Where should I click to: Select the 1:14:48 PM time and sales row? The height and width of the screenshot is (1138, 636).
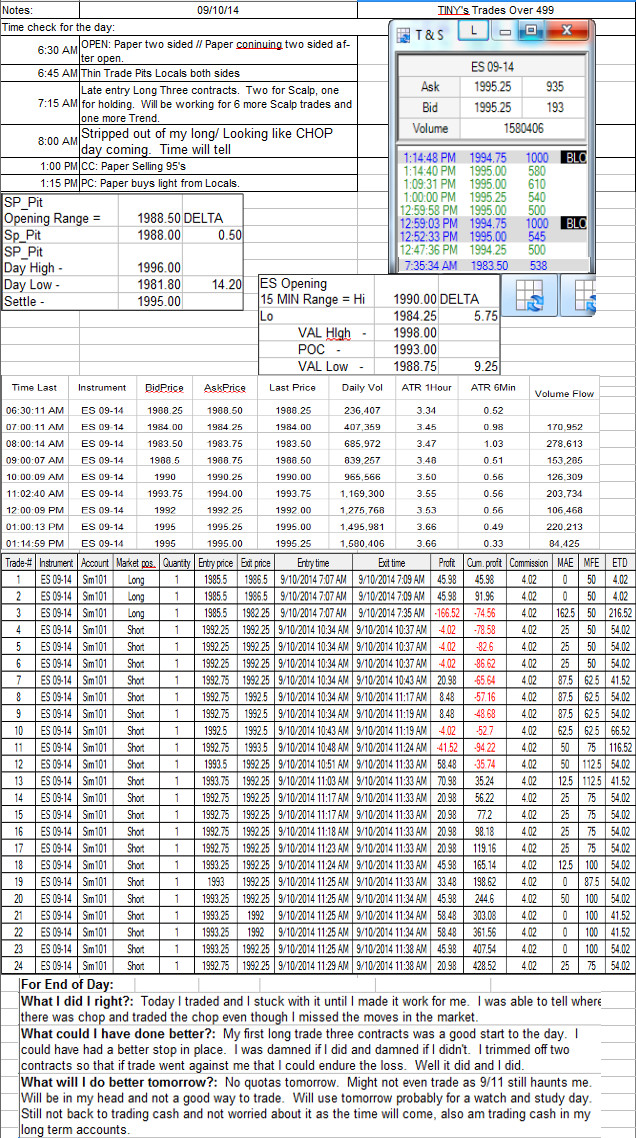494,157
